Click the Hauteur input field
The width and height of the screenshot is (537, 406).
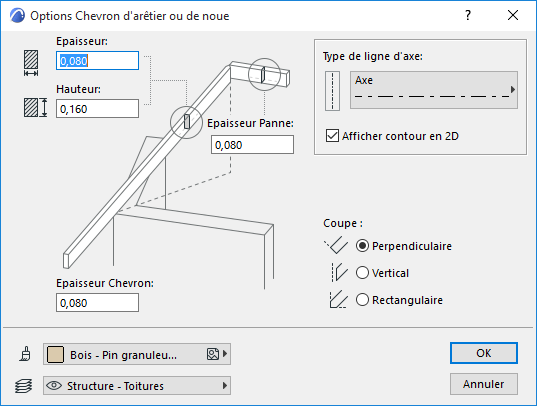(98, 109)
